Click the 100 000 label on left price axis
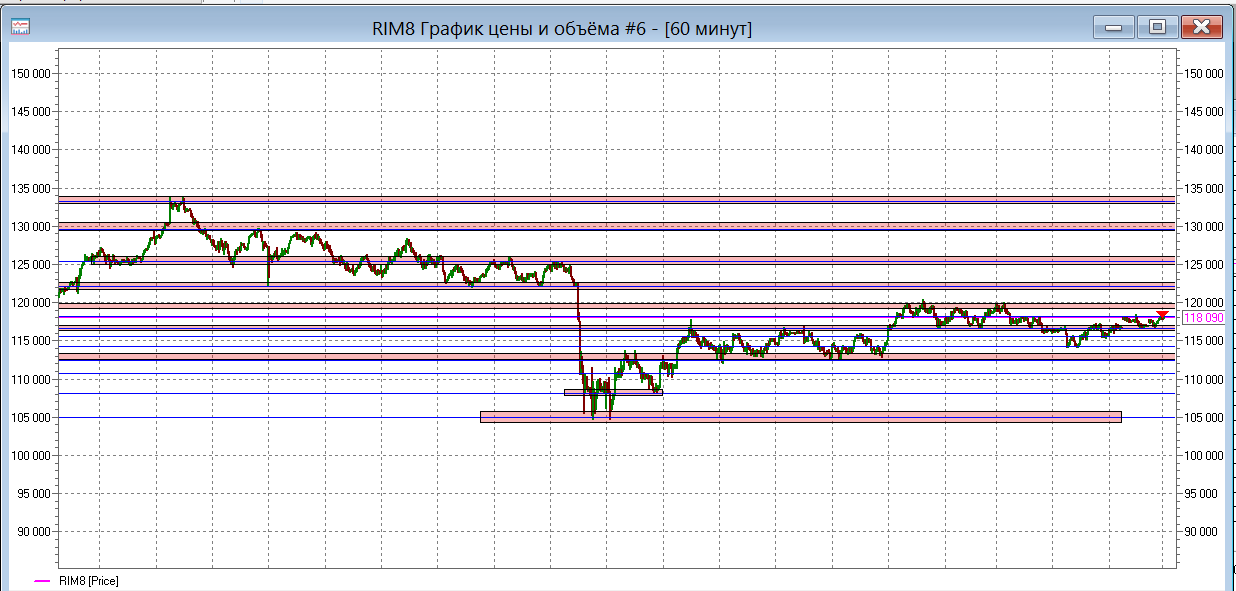The width and height of the screenshot is (1236, 591). pos(31,455)
